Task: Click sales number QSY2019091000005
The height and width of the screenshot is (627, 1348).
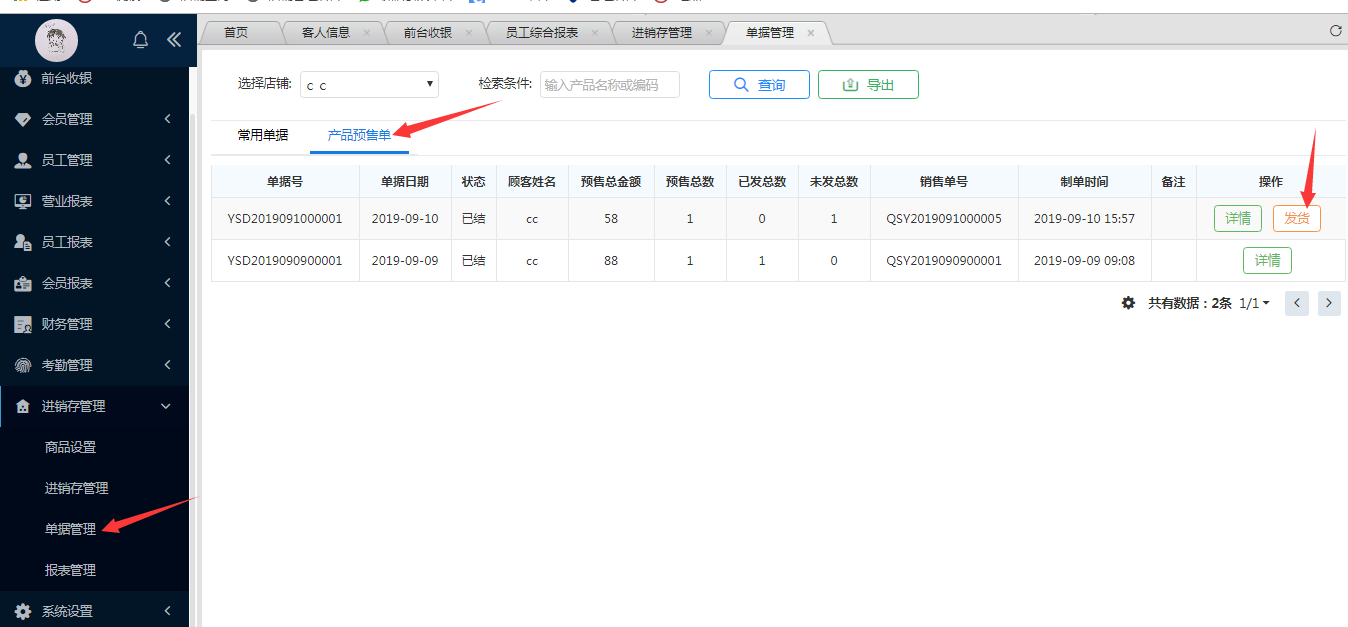Action: point(944,218)
